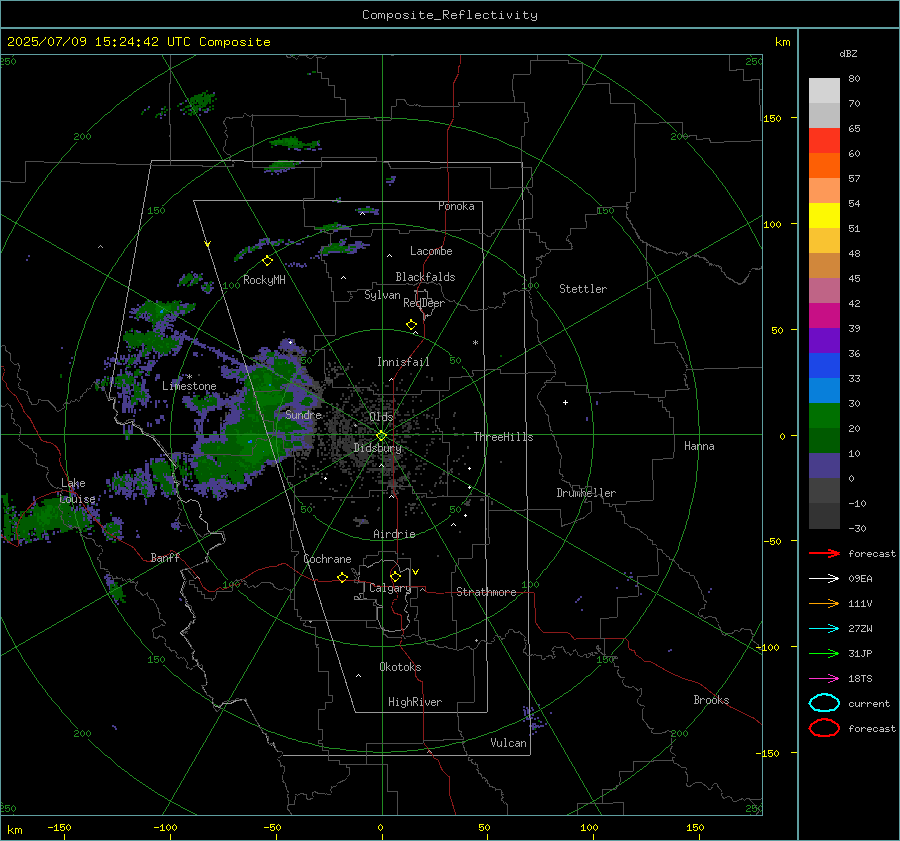Image resolution: width=900 pixels, height=841 pixels.
Task: Click the Strathmore label
Action: point(486,592)
